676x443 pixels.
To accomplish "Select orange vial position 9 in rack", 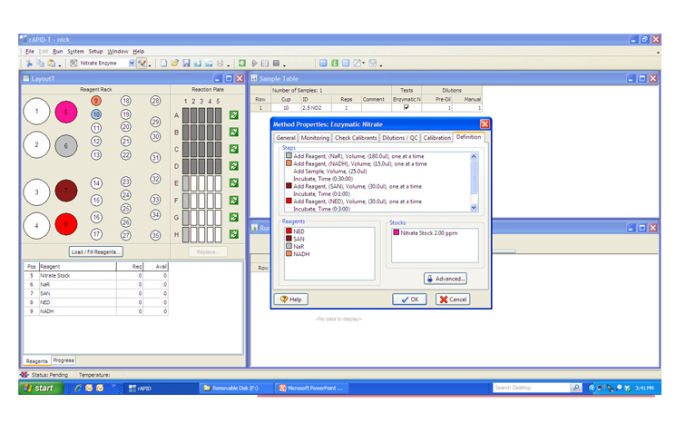I will [x=97, y=101].
